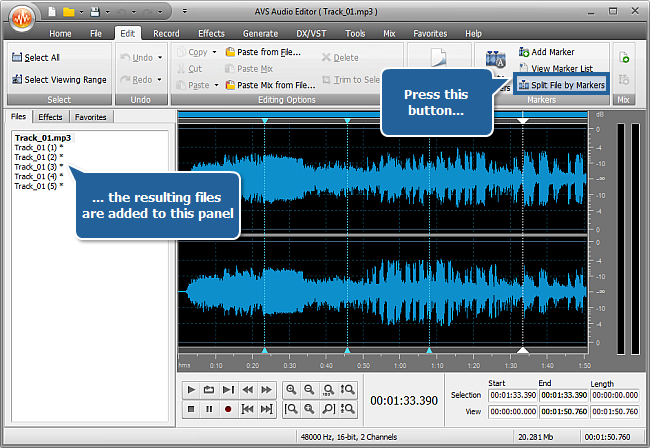Click Paste from File
This screenshot has height=448, width=650.
[263, 52]
